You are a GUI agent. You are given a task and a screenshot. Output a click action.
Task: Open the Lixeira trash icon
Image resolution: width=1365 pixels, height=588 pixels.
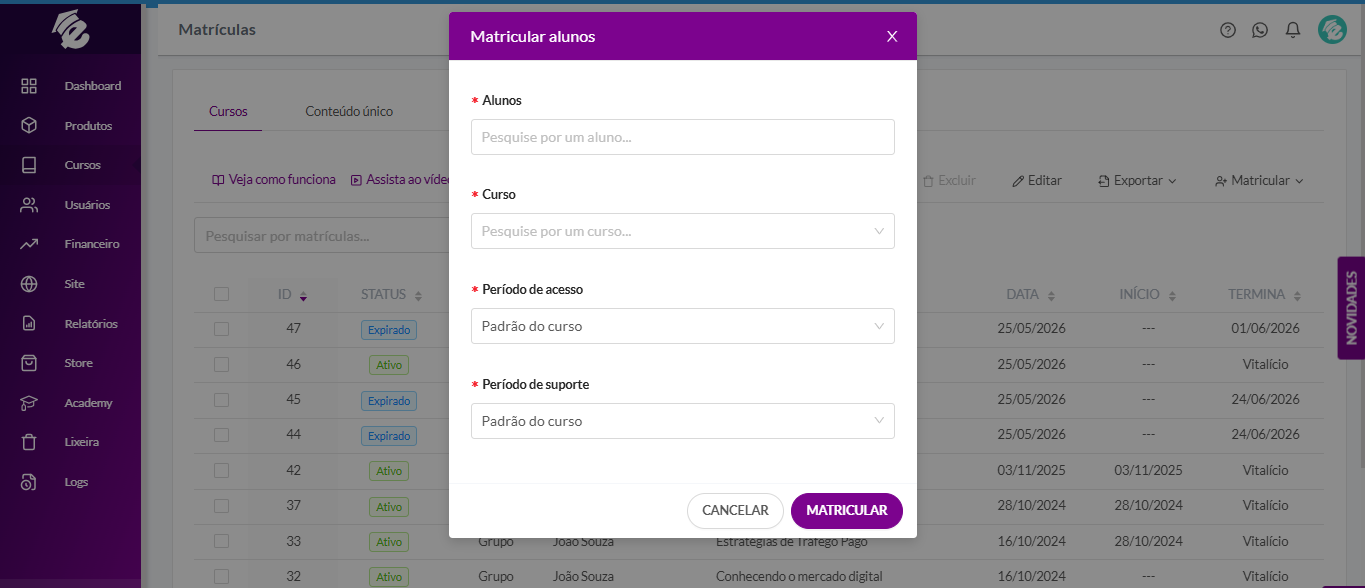click(x=29, y=442)
